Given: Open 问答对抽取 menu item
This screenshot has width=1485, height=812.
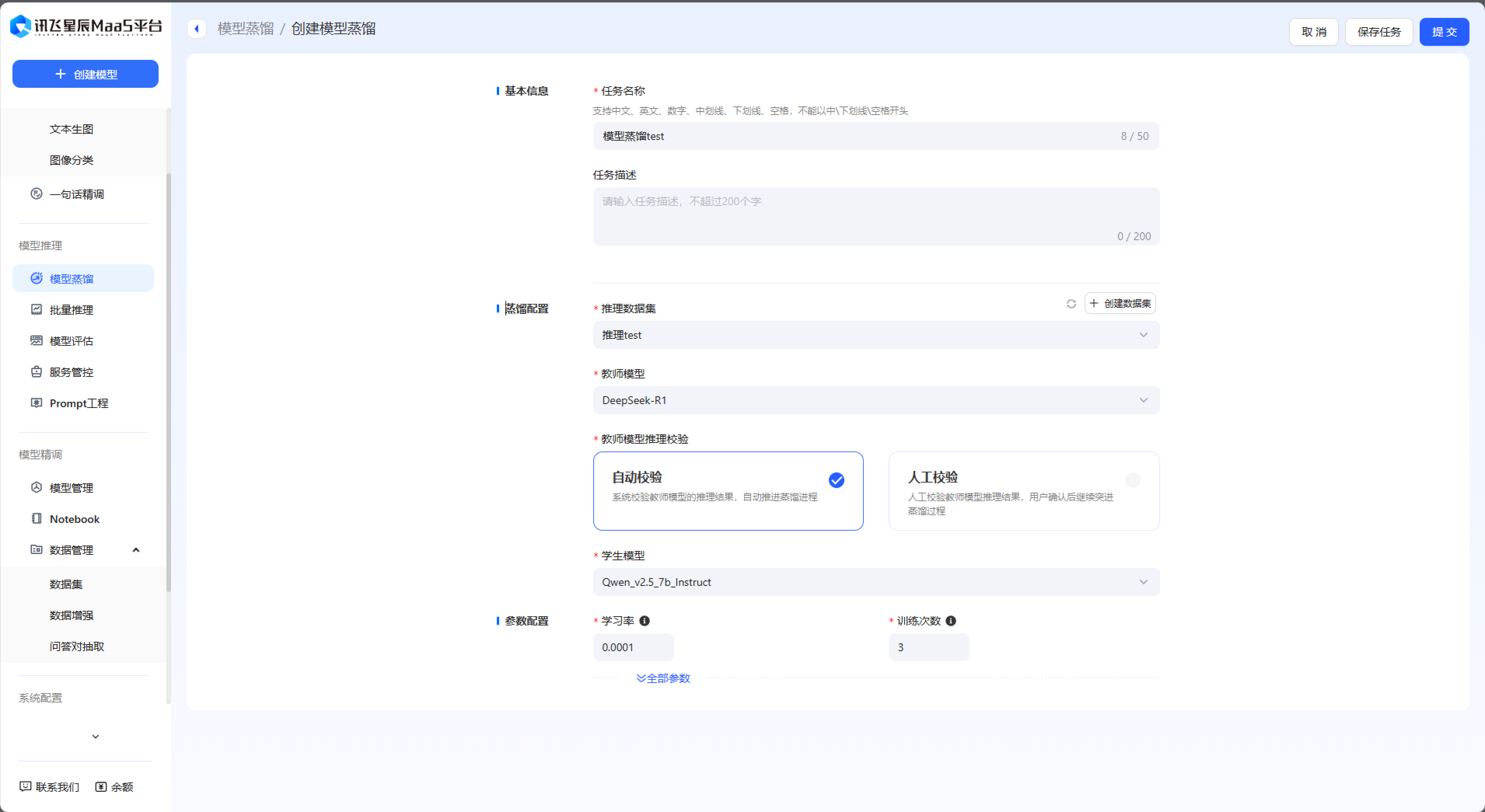Looking at the screenshot, I should [77, 646].
